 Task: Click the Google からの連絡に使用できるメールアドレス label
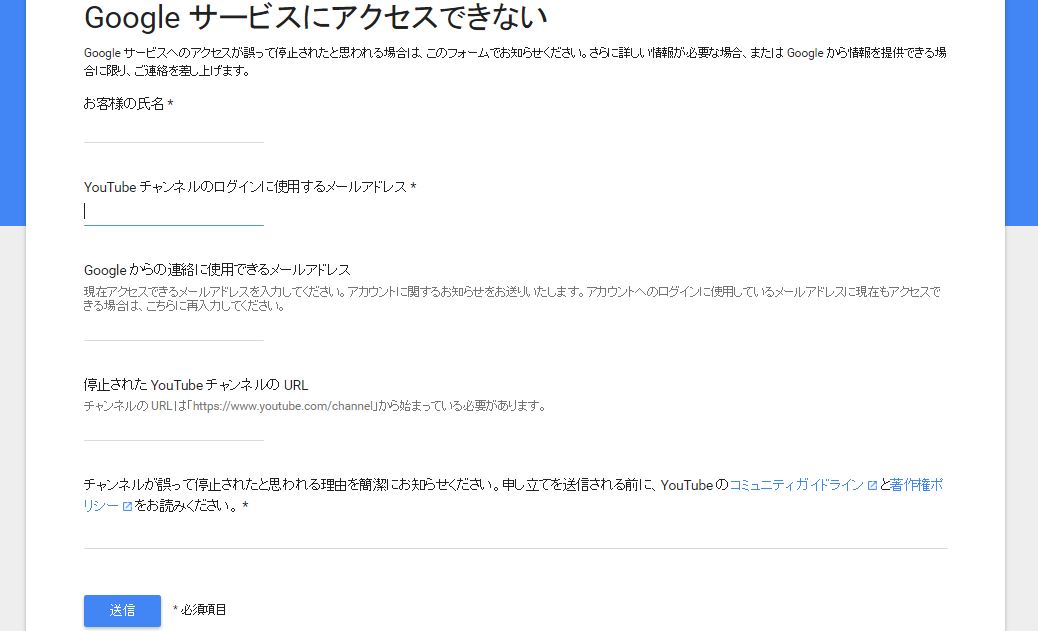click(x=217, y=270)
